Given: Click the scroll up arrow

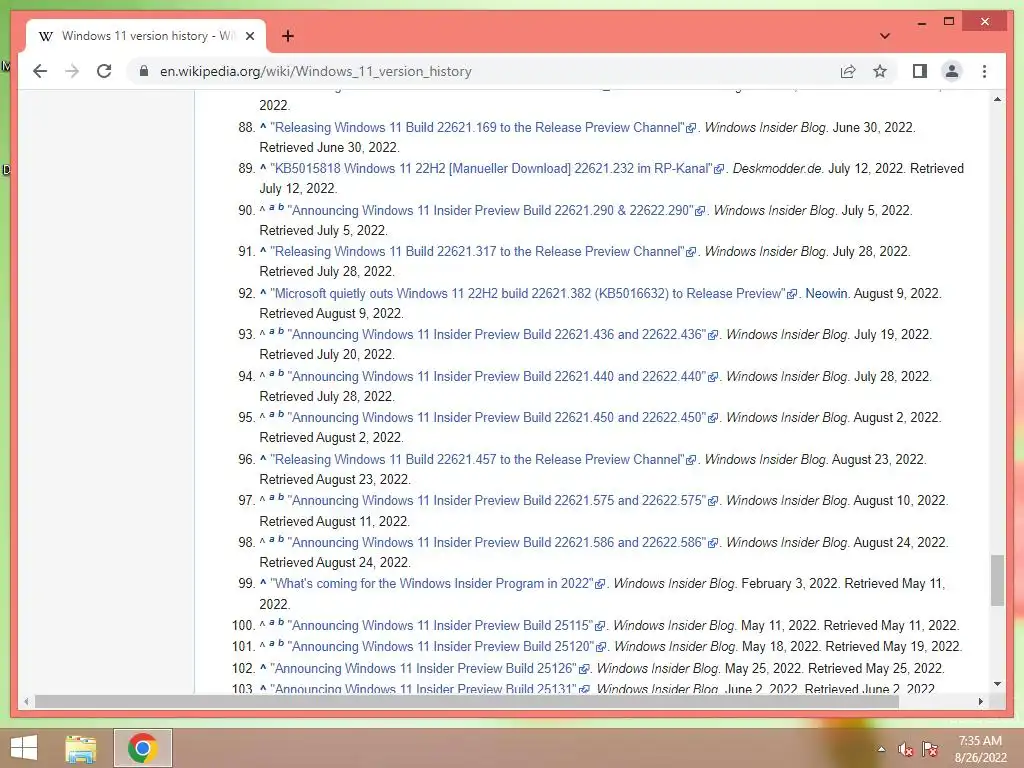Looking at the screenshot, I should (x=997, y=99).
